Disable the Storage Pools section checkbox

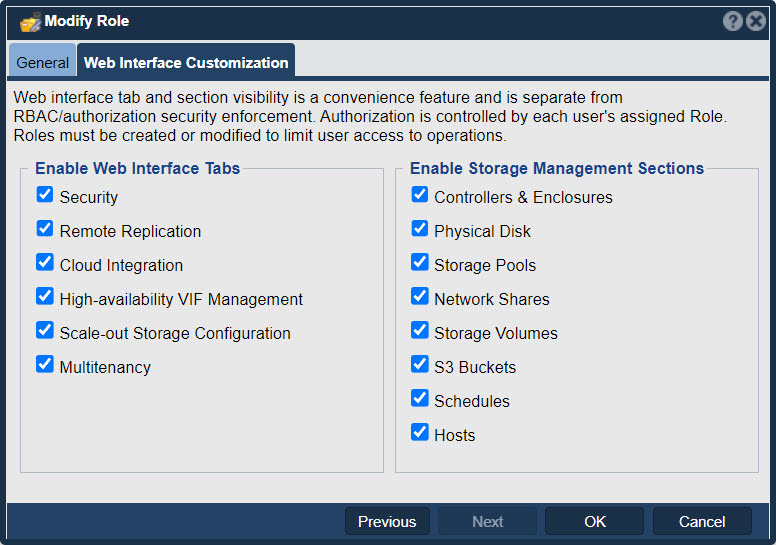[420, 262]
